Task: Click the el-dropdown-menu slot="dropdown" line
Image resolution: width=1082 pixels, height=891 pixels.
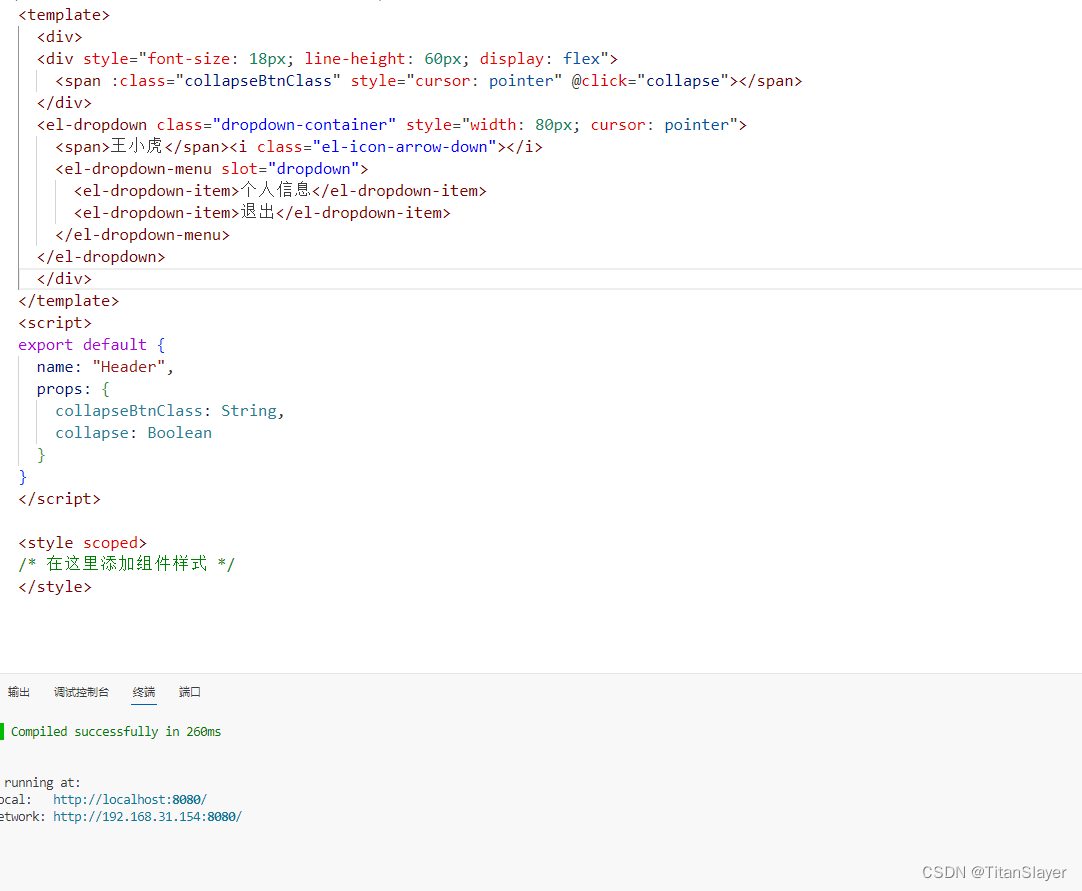Action: point(212,168)
